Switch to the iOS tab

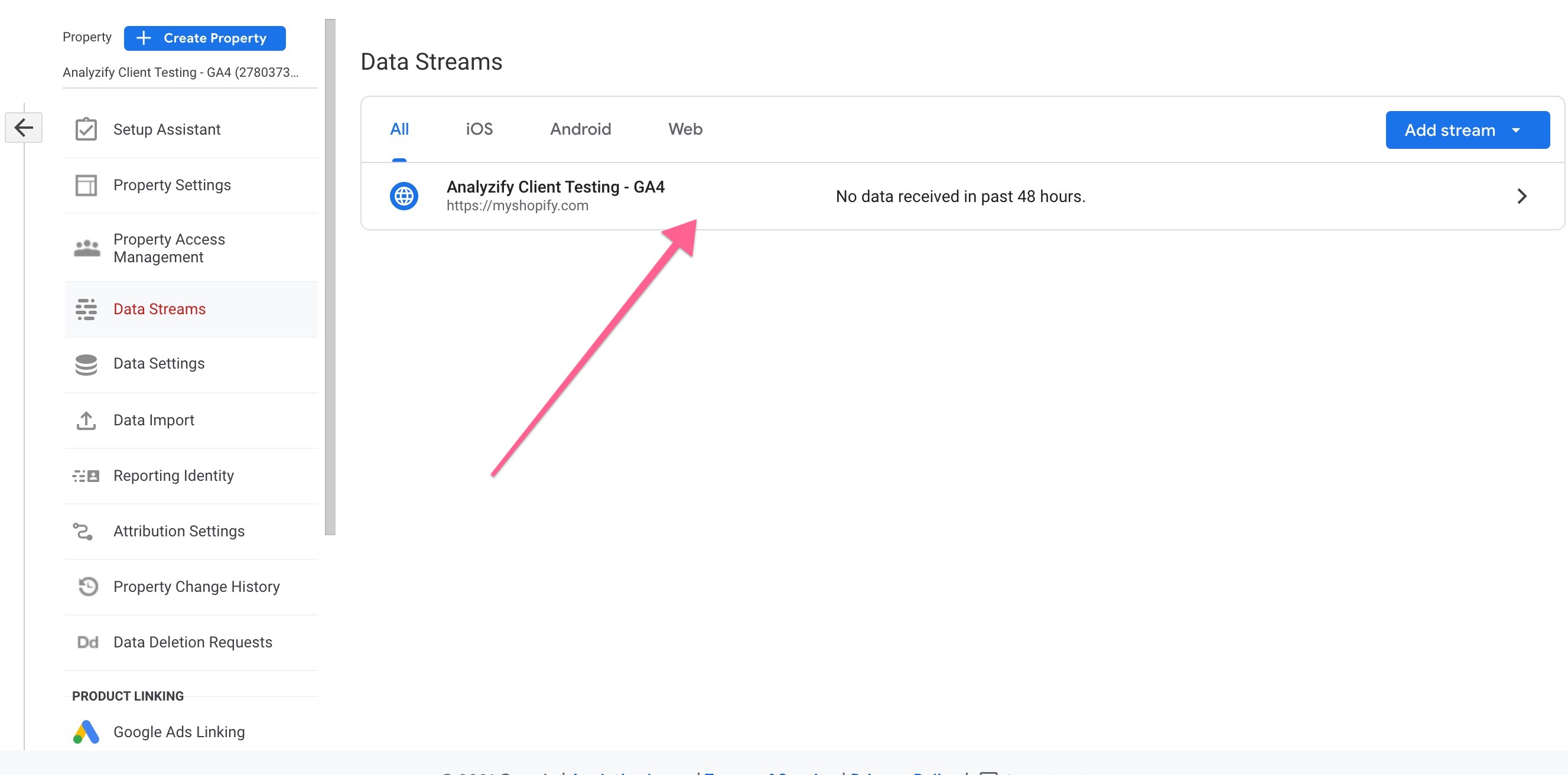click(x=479, y=129)
